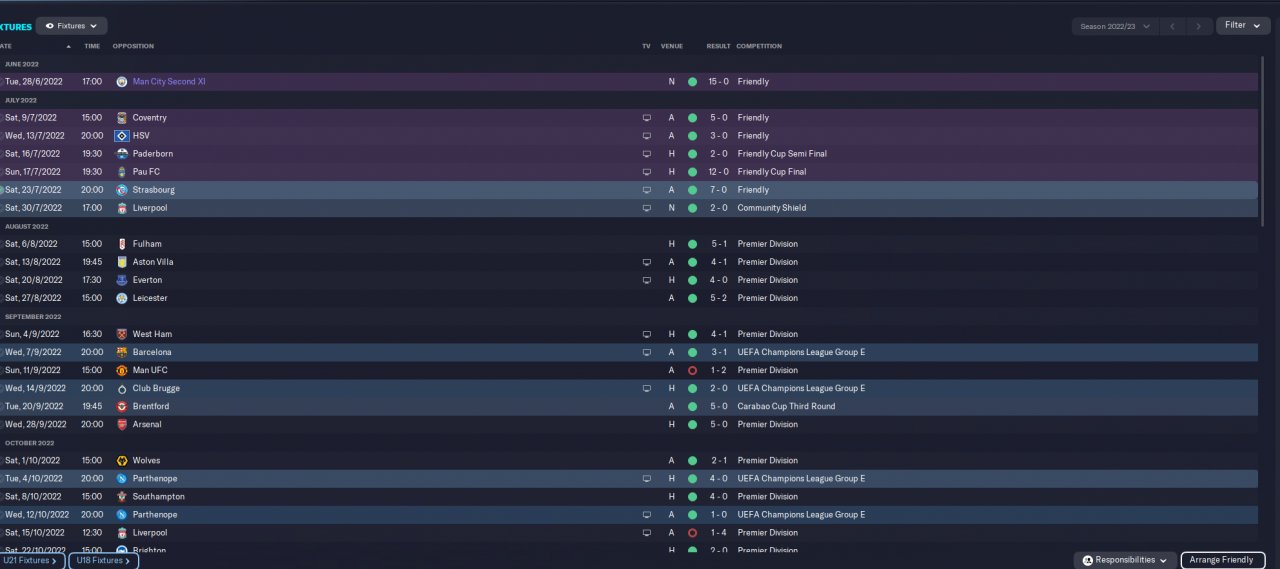Screen dimensions: 1280x569
Task: Click the Club Brugge crest icon
Action: (122, 388)
